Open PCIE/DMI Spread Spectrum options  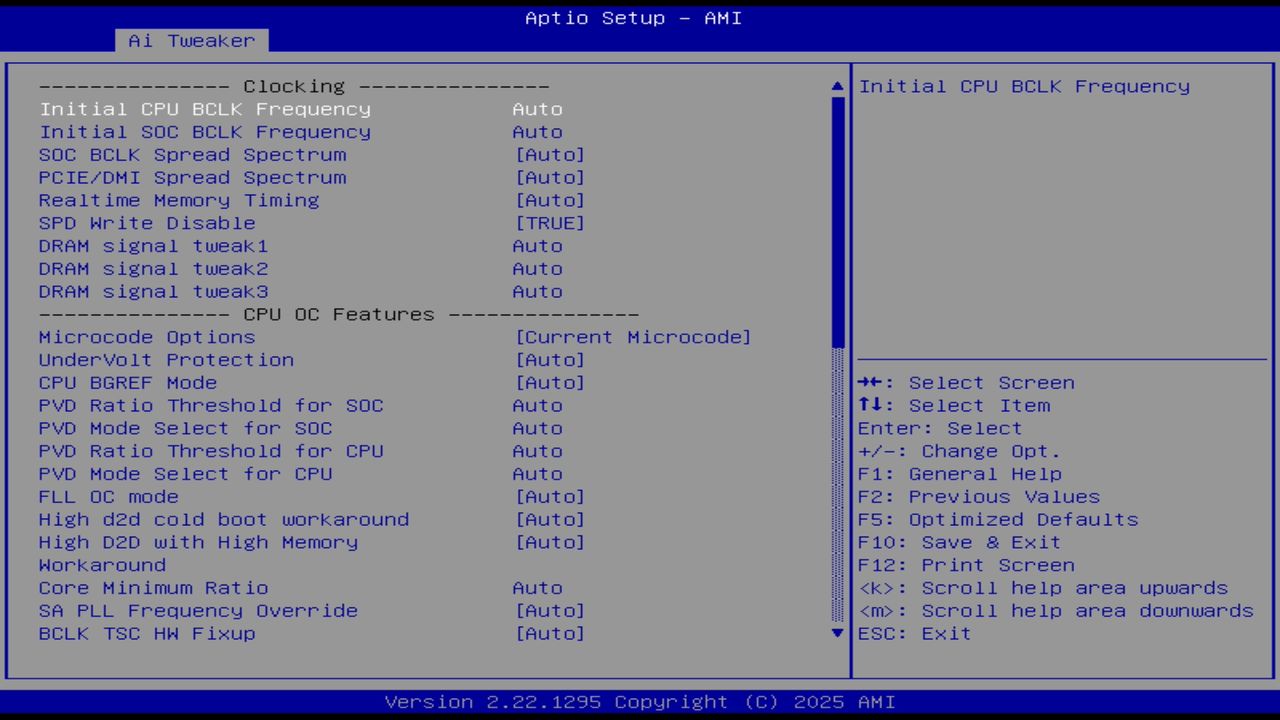[550, 177]
